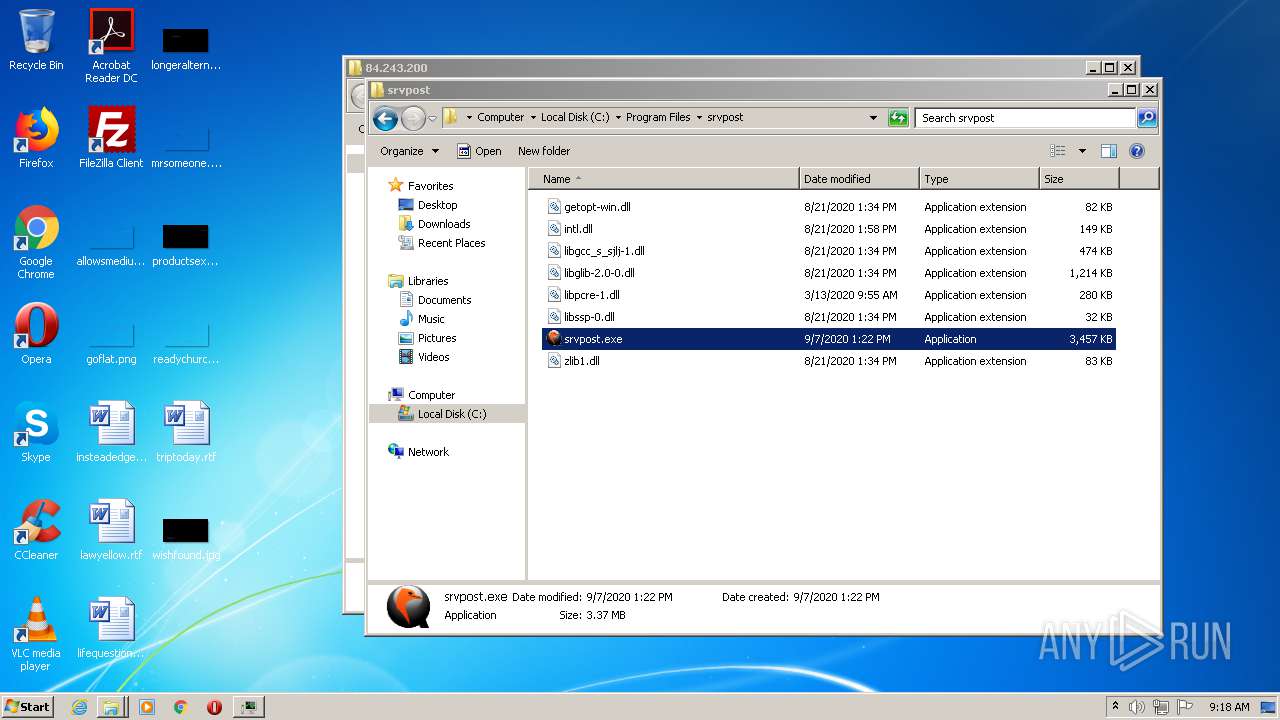Sort by Type column header
Image resolution: width=1280 pixels, height=720 pixels.
click(979, 179)
